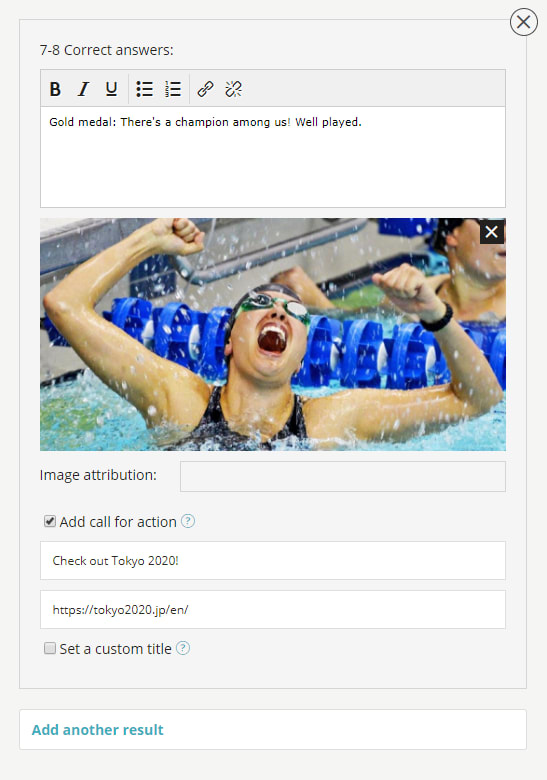Close the result panel with the circled X

[x=524, y=22]
